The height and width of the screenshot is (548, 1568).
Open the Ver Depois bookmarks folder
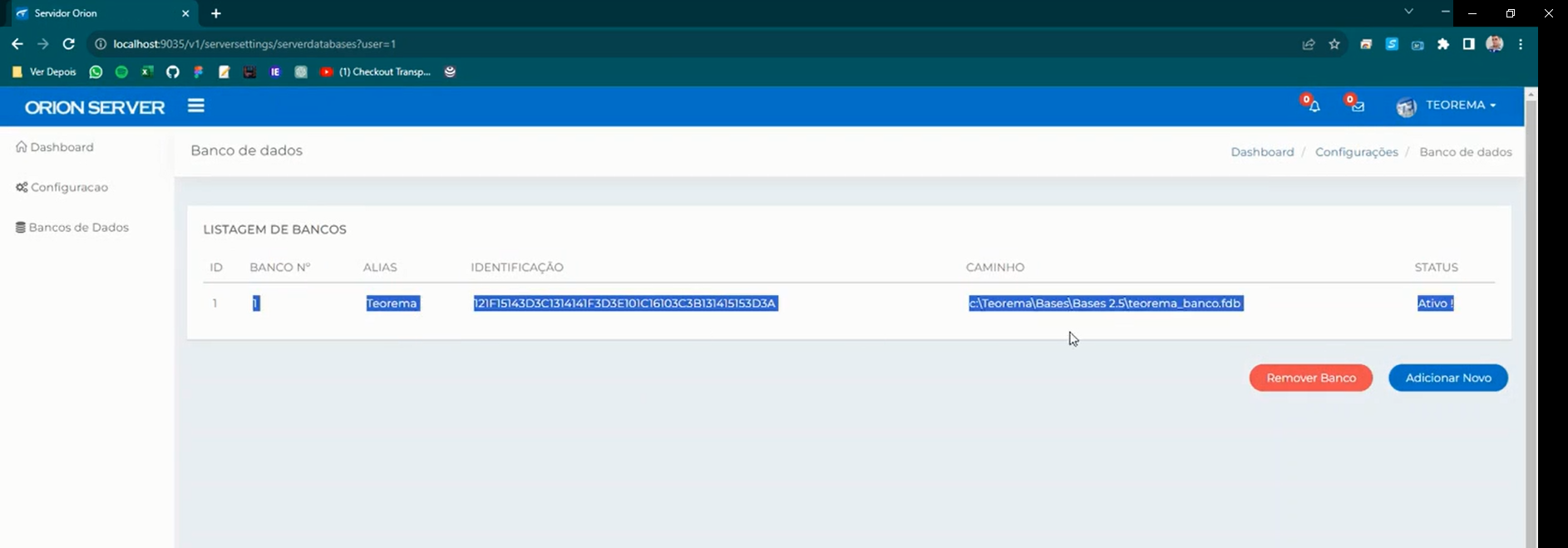pyautogui.click(x=45, y=72)
